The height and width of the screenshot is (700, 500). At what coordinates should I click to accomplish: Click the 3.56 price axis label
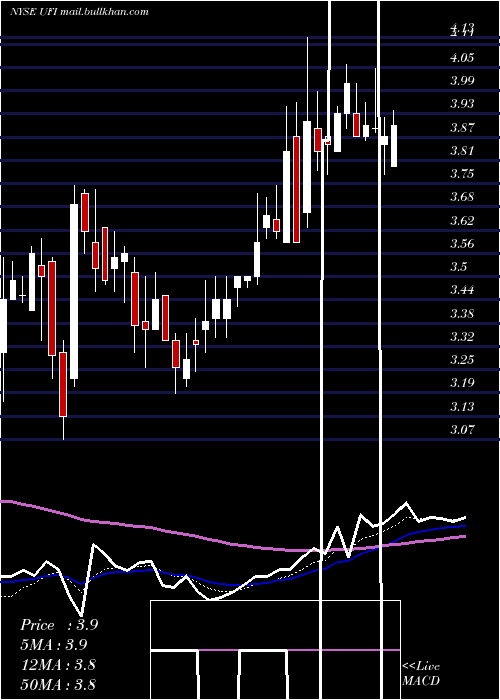pyautogui.click(x=462, y=243)
